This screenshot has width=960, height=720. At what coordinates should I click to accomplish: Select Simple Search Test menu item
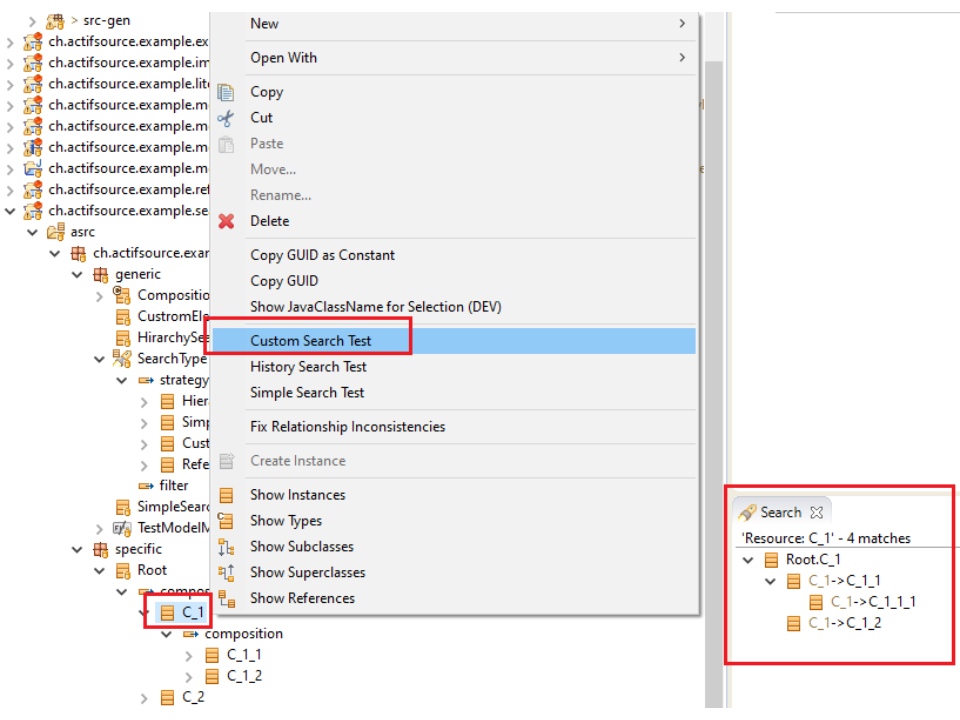coord(307,393)
